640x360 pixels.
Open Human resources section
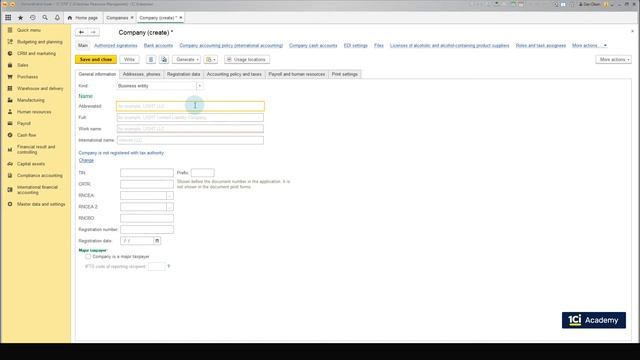click(34, 111)
